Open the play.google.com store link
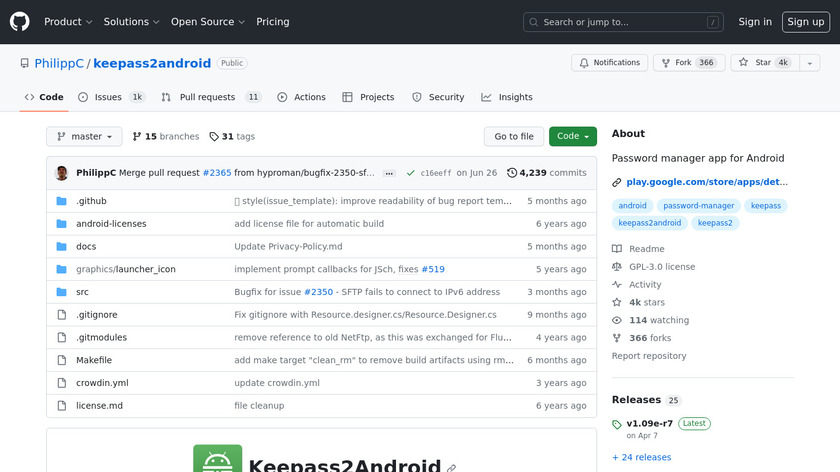840x472 pixels. [x=707, y=182]
